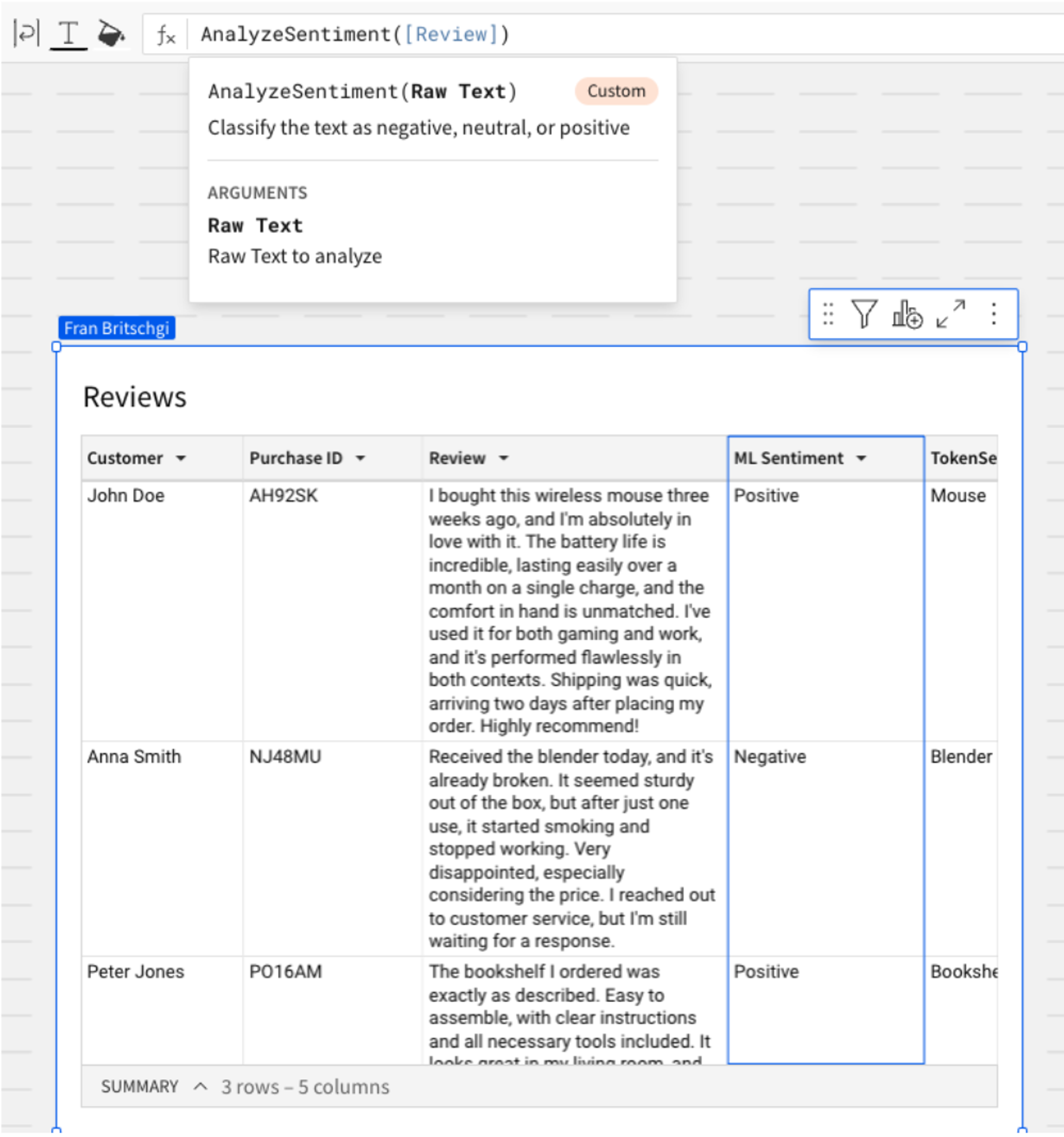The width and height of the screenshot is (1064, 1137).
Task: Select the TokenSe column header
Action: pyautogui.click(x=961, y=458)
